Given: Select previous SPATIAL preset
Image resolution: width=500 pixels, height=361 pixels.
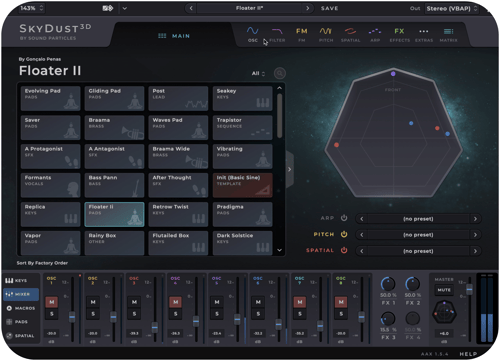Looking at the screenshot, I should click(x=362, y=251).
